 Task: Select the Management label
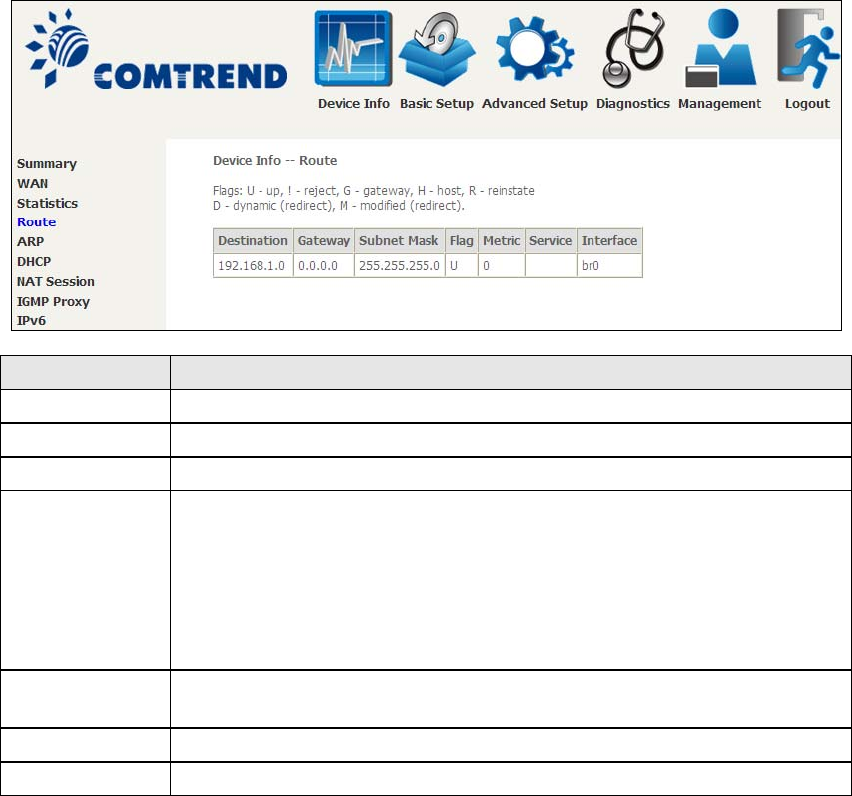click(x=719, y=104)
